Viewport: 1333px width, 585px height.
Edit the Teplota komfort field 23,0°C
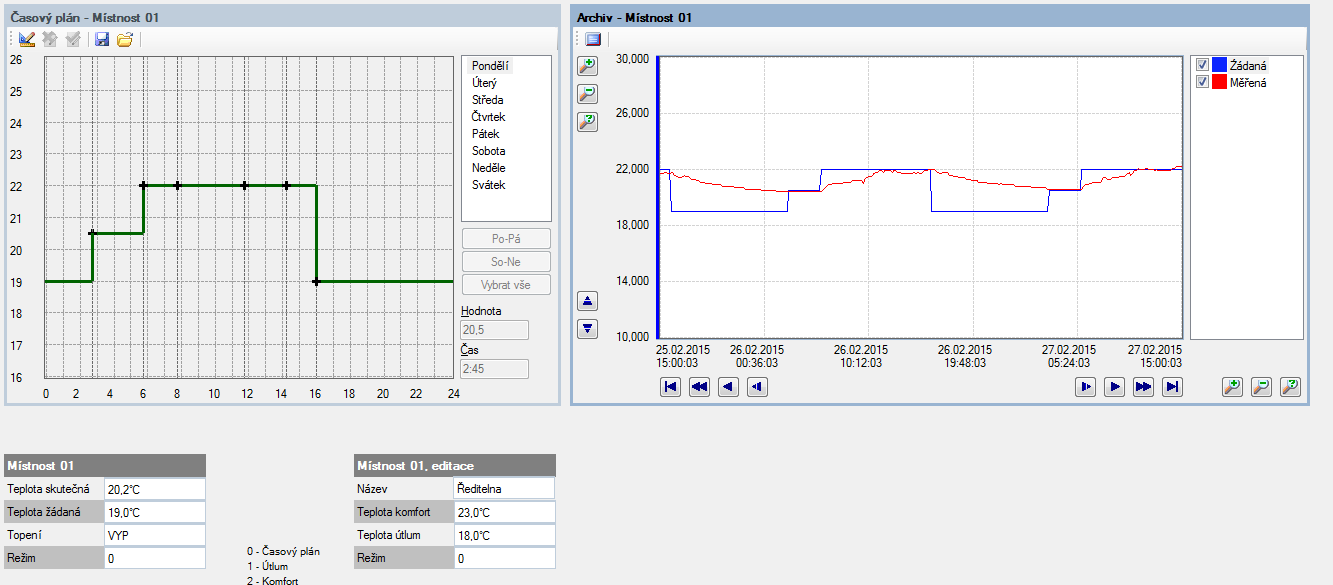[x=504, y=512]
